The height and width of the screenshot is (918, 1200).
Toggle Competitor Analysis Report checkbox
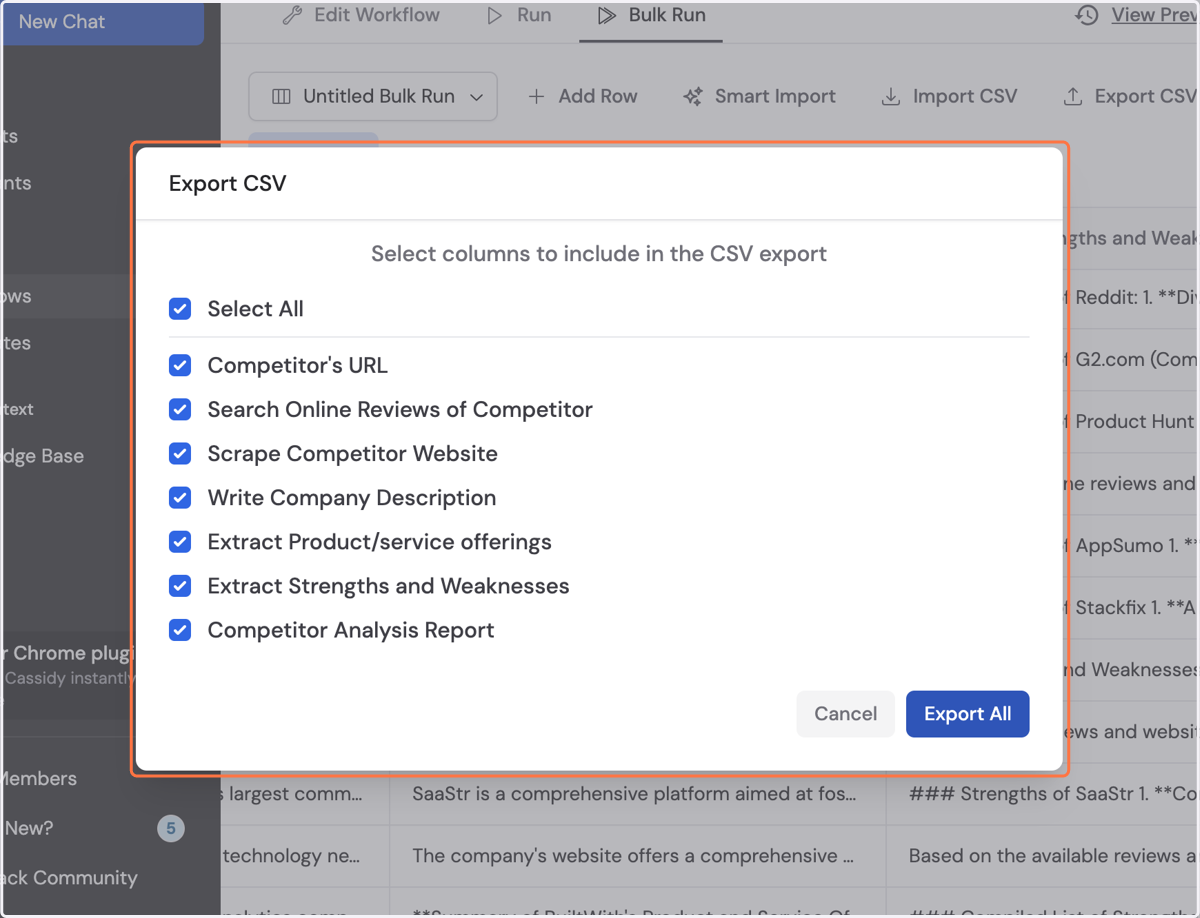[x=180, y=629]
